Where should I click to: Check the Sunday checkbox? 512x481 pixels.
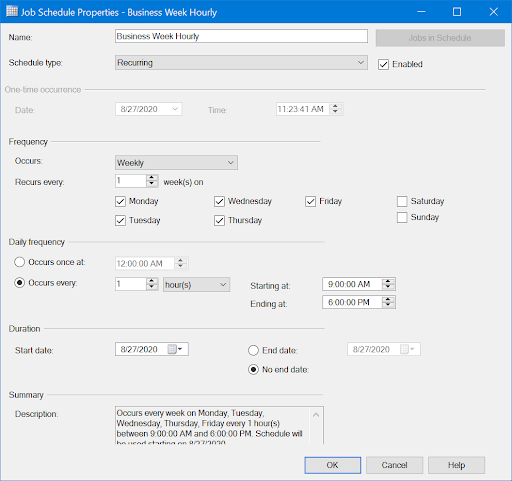(402, 217)
